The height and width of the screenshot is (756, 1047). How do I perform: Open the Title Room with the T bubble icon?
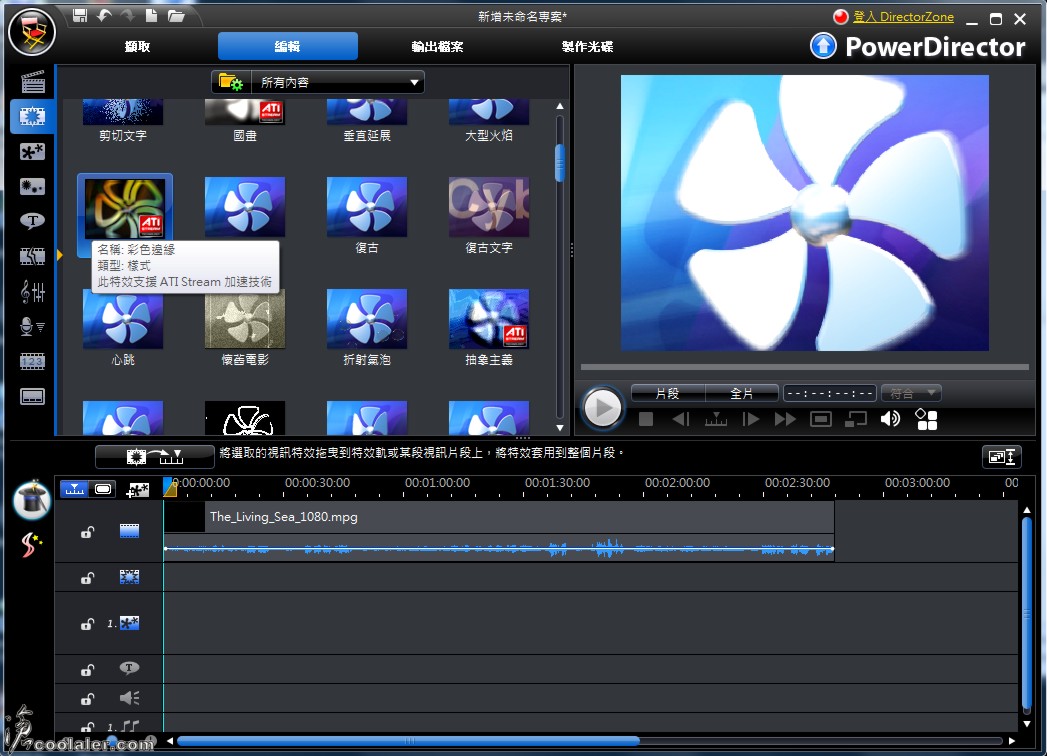32,220
